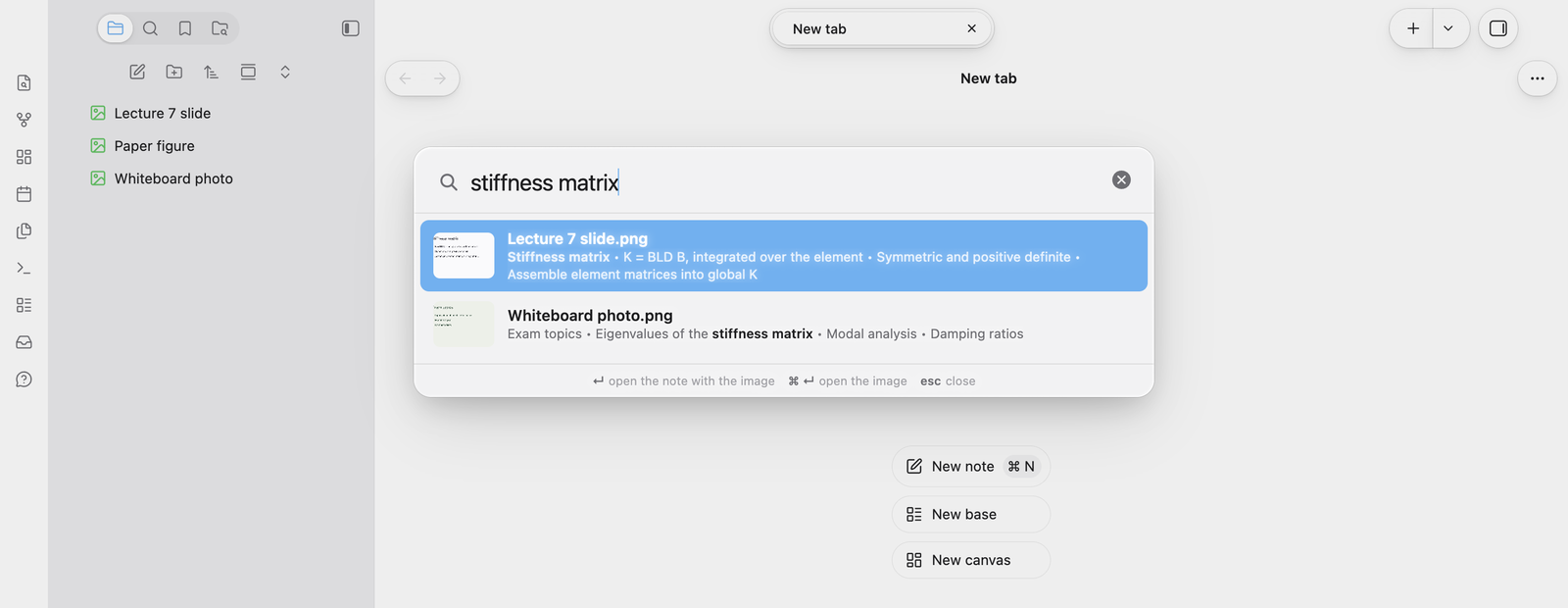1568x608 pixels.
Task: Auto-reveal the current file
Action: coord(248,72)
